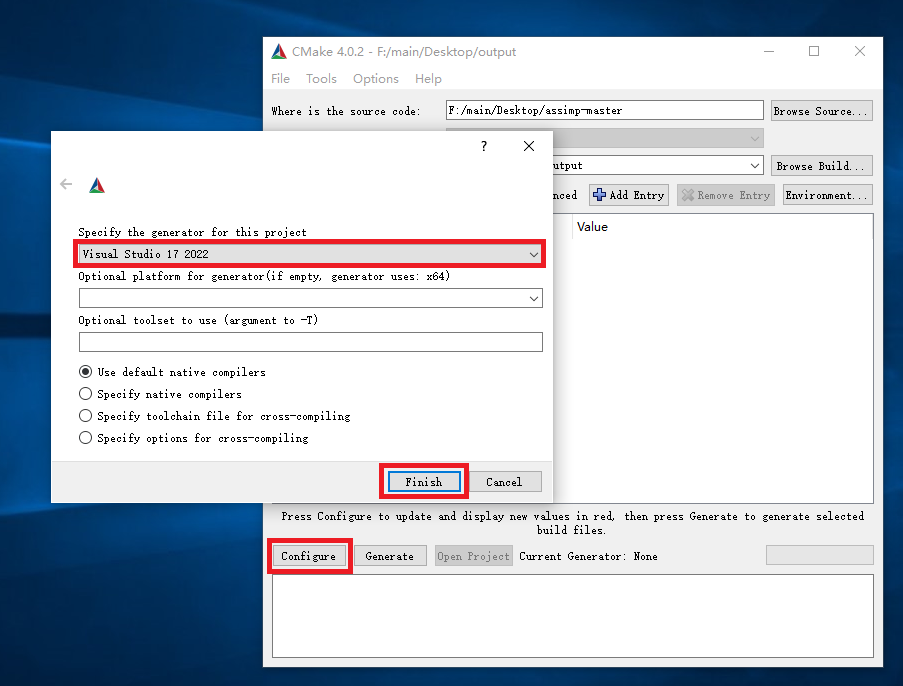Click the Environment... button
This screenshot has width=903, height=686.
(828, 195)
